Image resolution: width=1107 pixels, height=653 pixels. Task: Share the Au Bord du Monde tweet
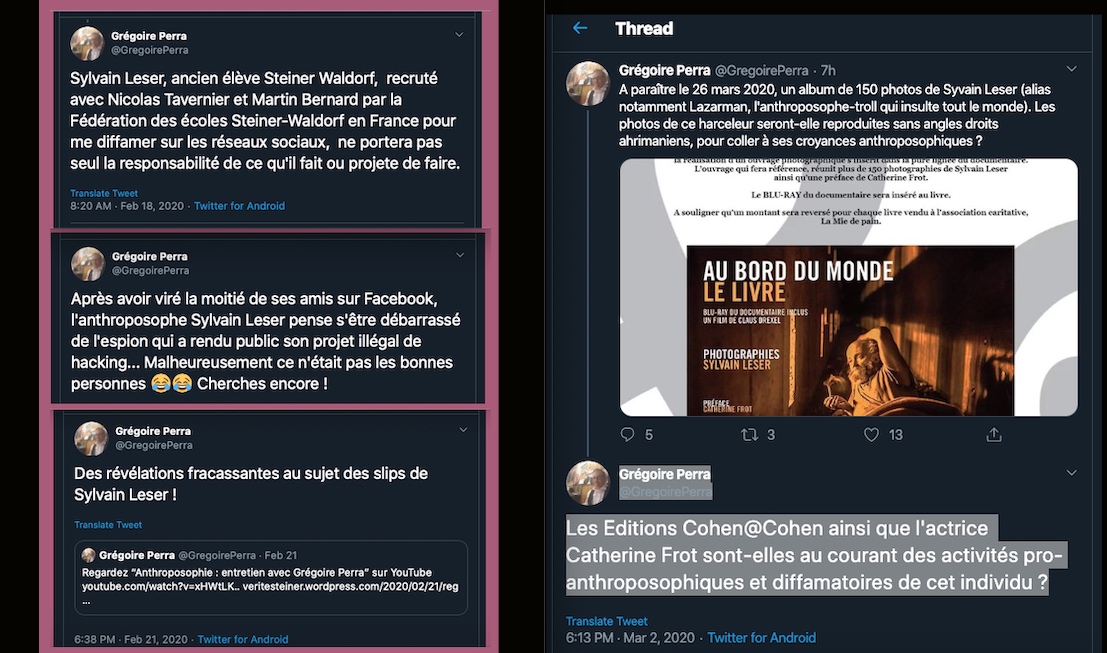(x=994, y=434)
